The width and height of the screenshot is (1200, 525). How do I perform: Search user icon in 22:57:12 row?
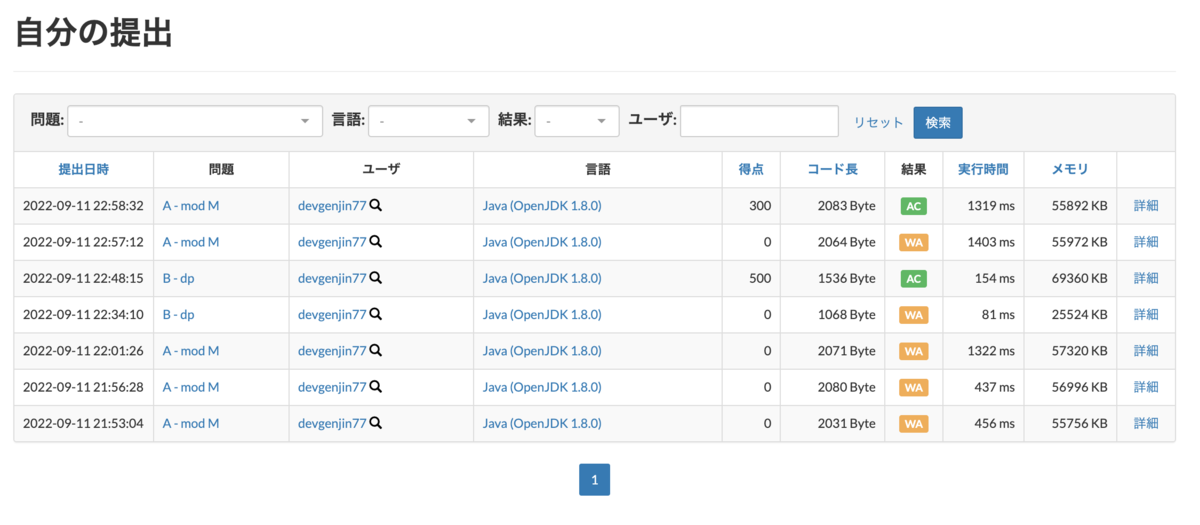(376, 242)
